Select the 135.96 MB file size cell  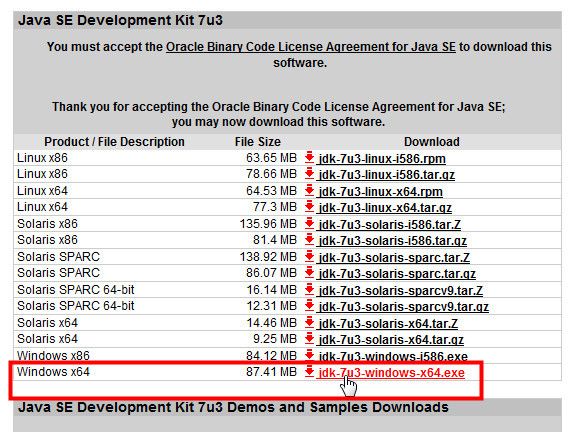click(x=268, y=224)
